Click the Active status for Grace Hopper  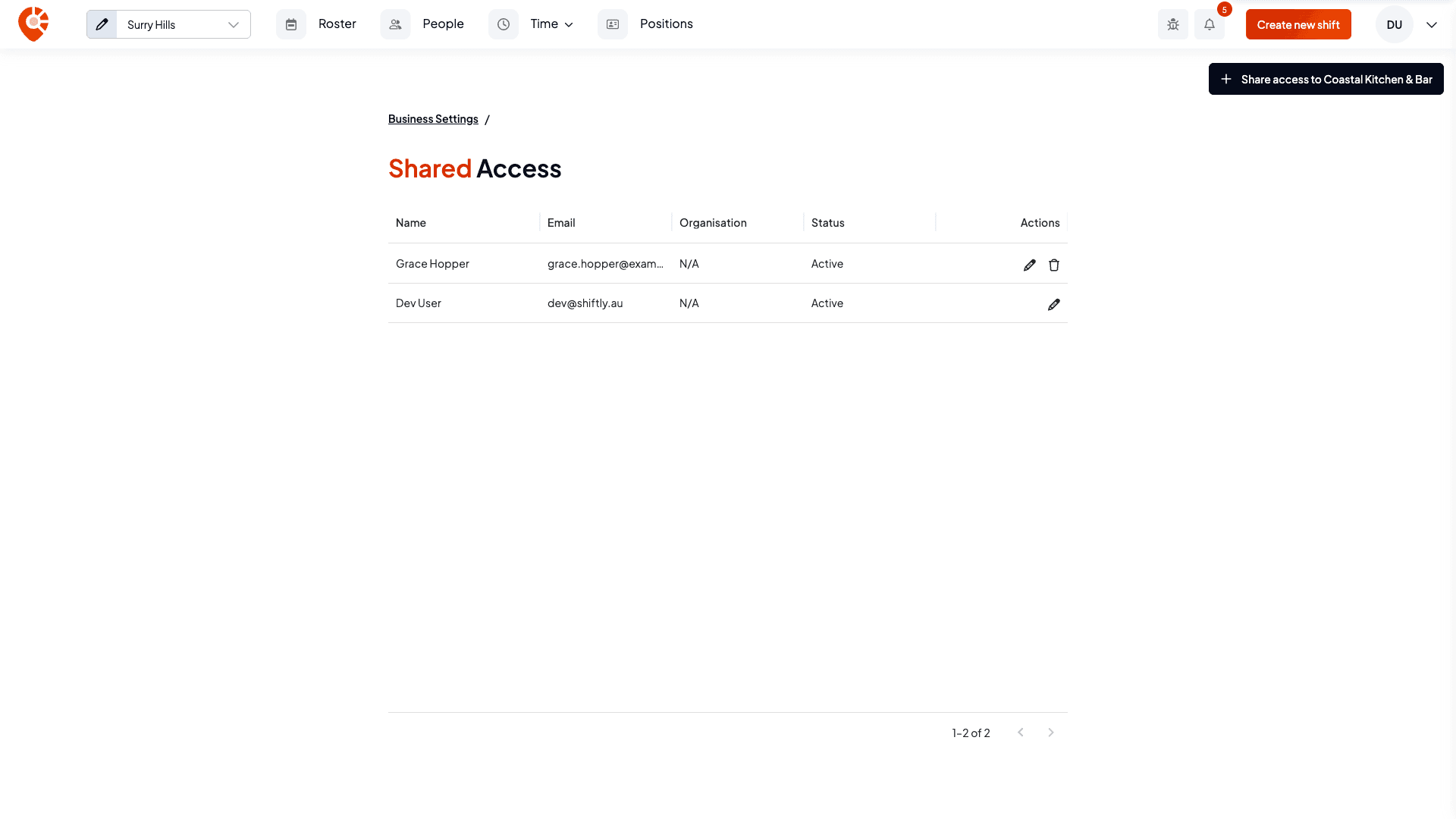827,263
